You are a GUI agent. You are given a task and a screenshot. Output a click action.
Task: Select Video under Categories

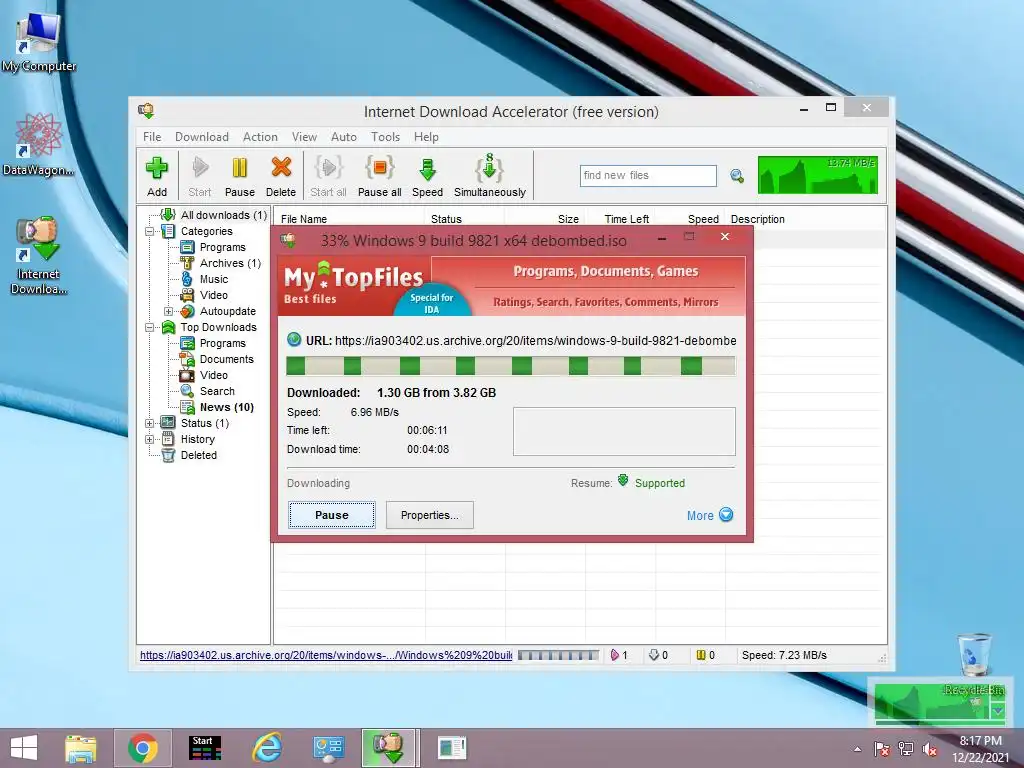pyautogui.click(x=214, y=295)
